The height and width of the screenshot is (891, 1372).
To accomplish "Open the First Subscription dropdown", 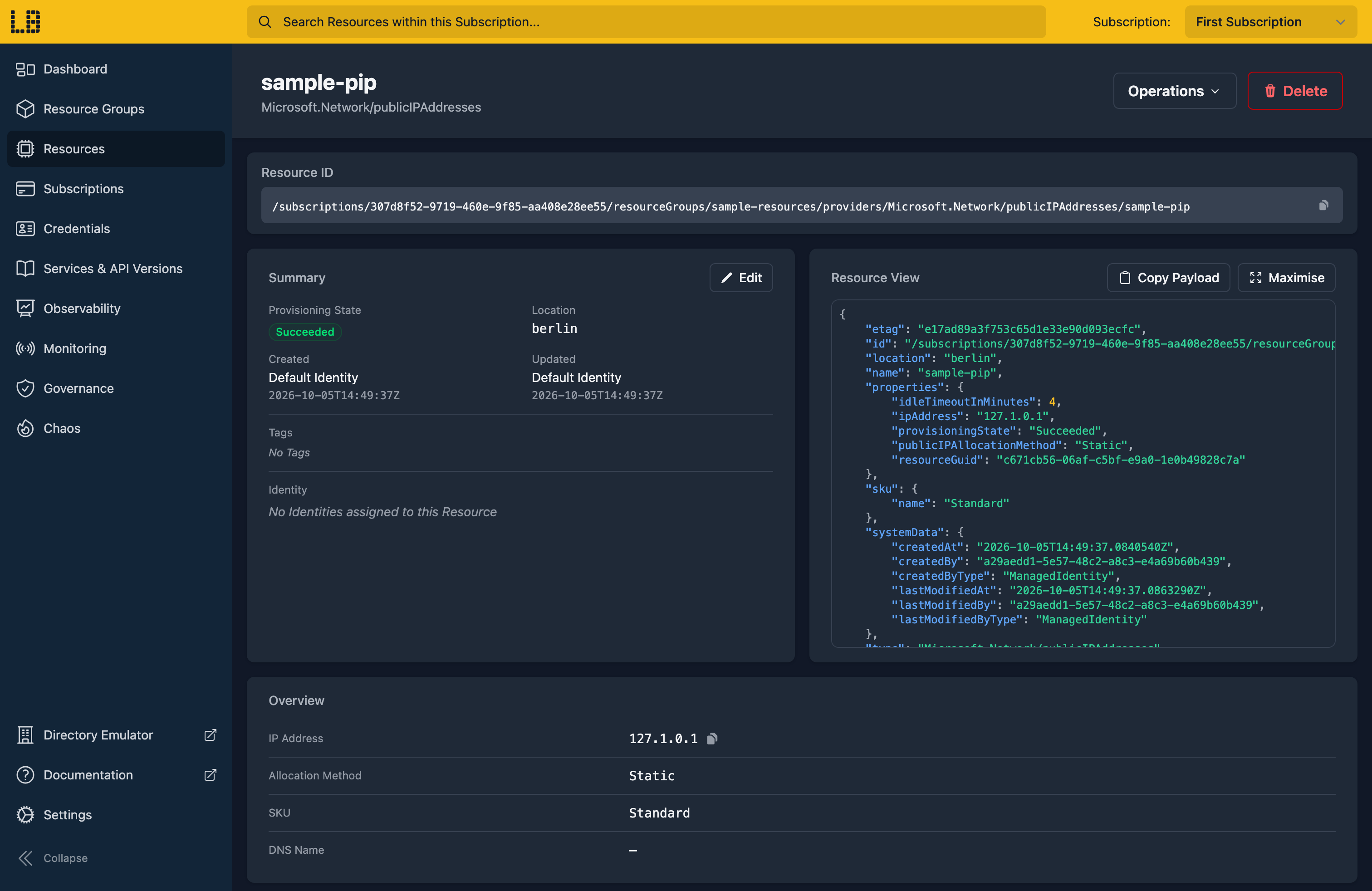I will click(x=1270, y=22).
